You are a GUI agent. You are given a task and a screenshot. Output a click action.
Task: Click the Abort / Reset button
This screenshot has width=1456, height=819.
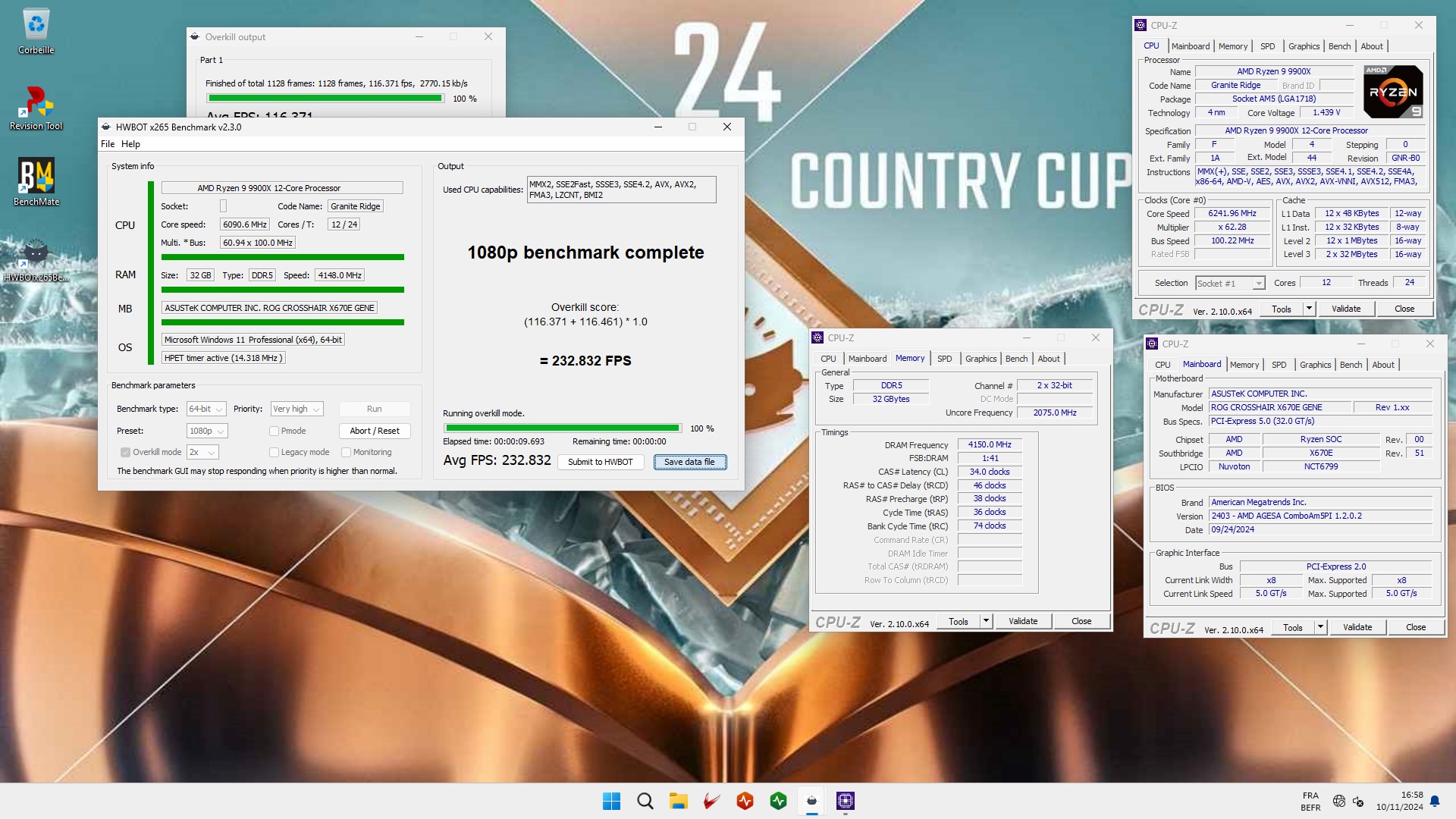tap(375, 431)
